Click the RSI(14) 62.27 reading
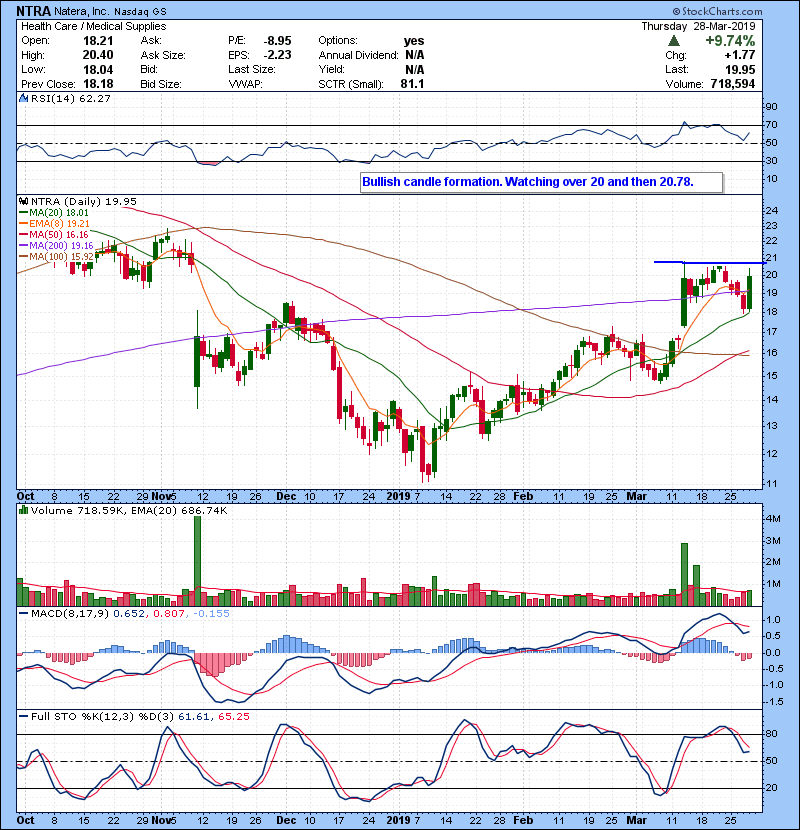Image resolution: width=800 pixels, height=830 pixels. click(x=71, y=98)
